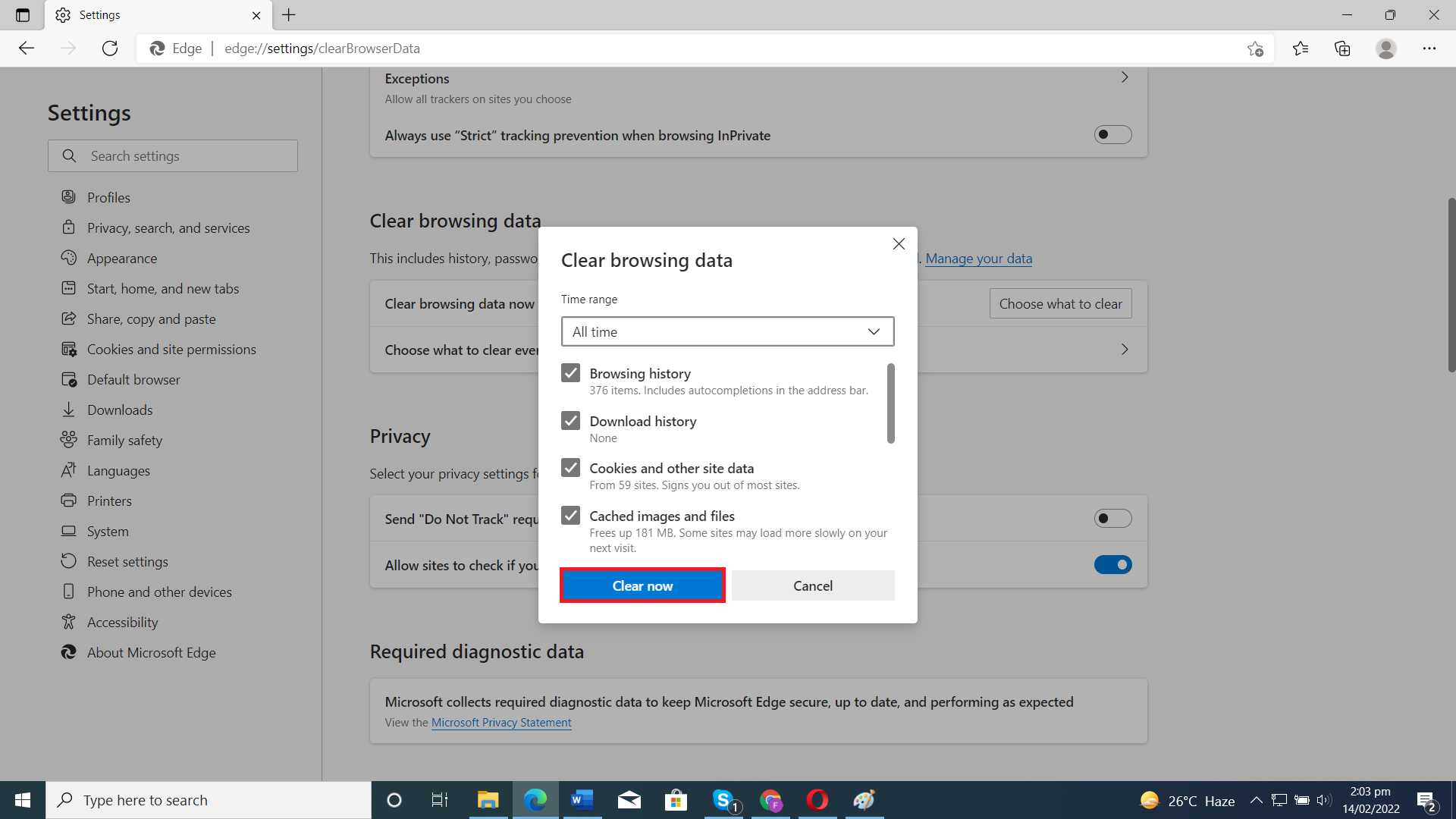Toggle Always use Strict tracking InPrivate switch
Screen dimensions: 1456x819
click(1113, 135)
